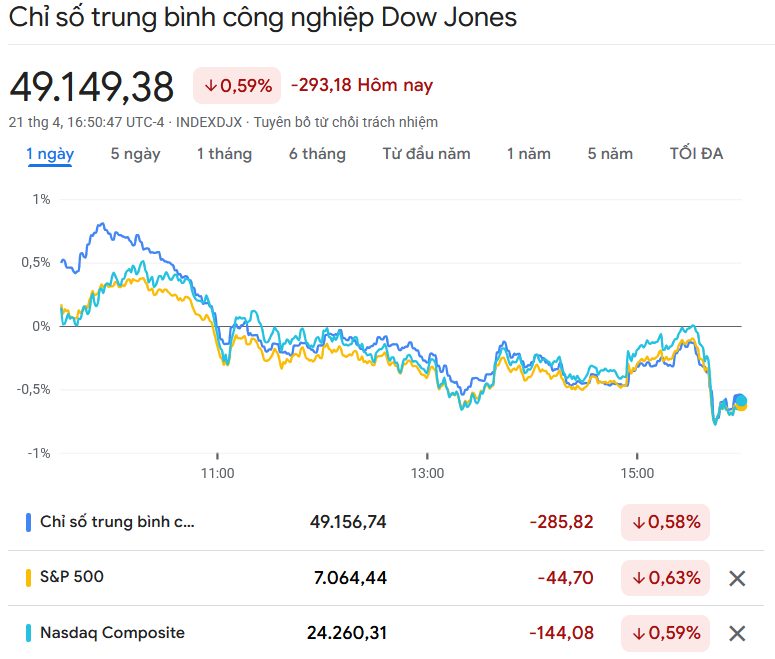
Task: Click the S&P 500 yellow color marker
Action: (28, 577)
